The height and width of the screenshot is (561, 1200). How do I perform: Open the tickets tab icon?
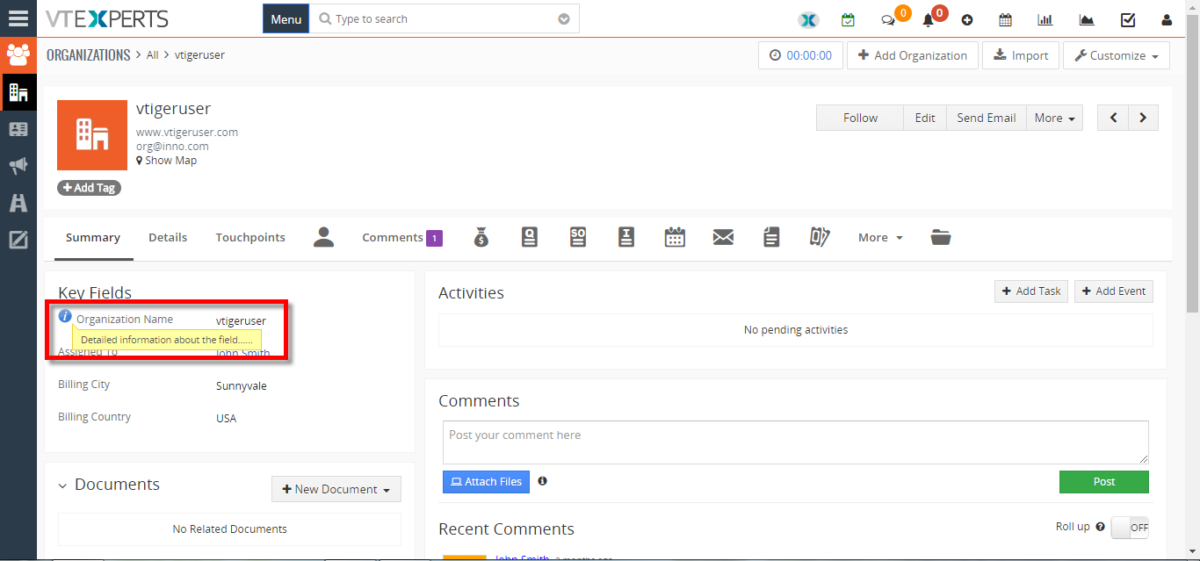(x=820, y=237)
